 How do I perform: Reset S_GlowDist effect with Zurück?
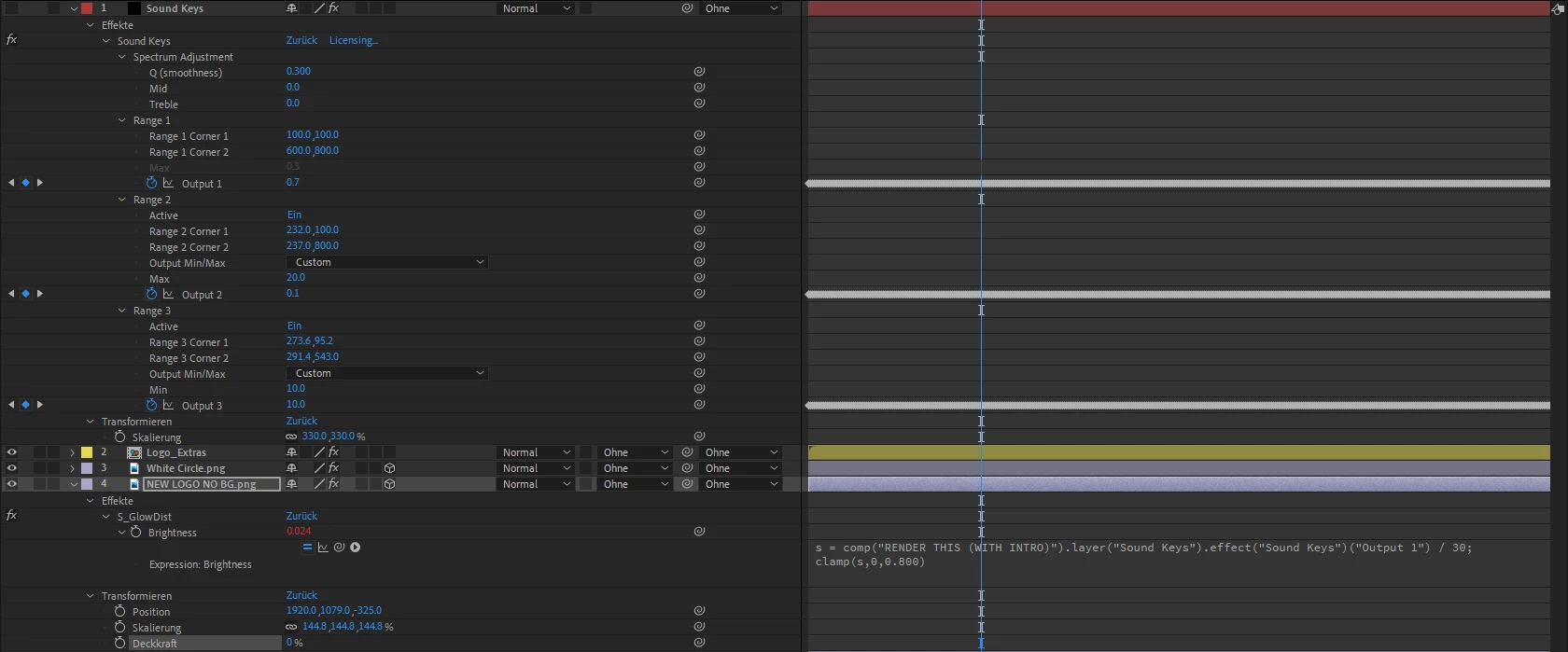click(301, 516)
